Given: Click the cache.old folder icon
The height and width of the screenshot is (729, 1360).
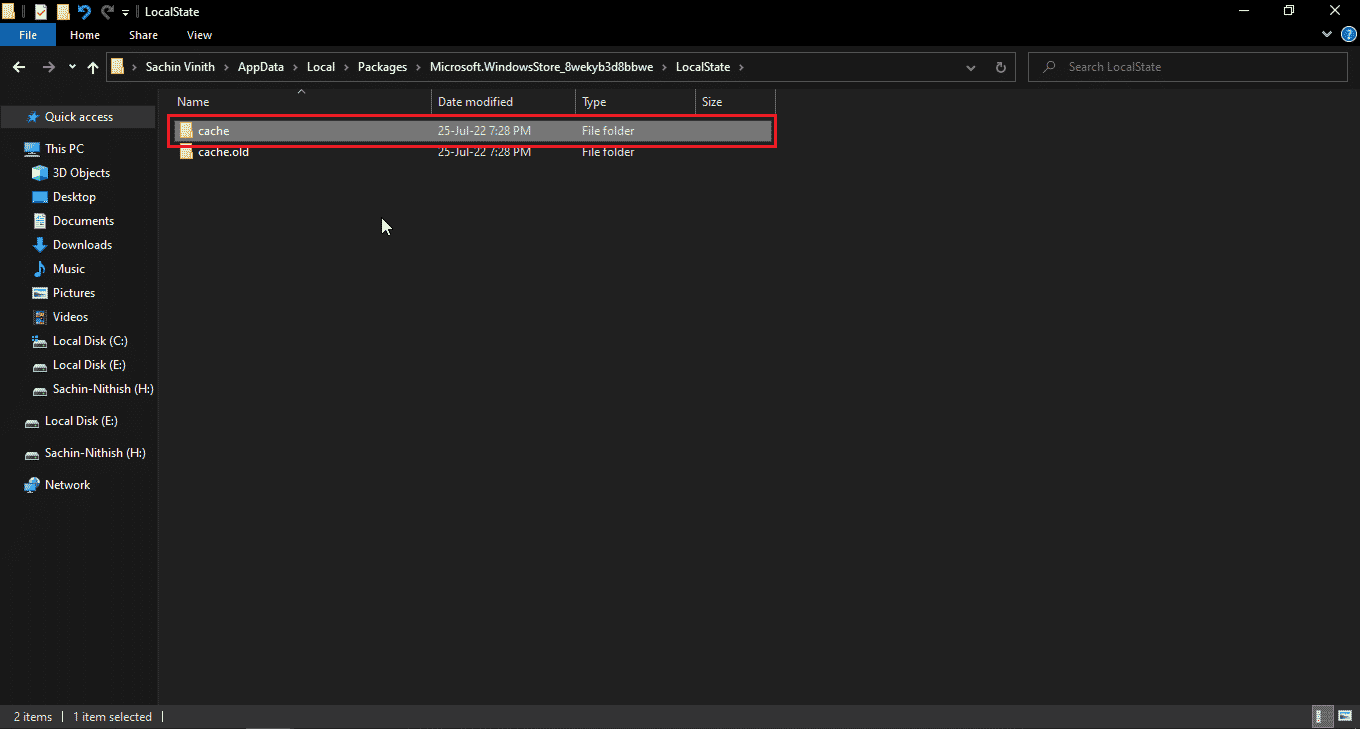Looking at the screenshot, I should coord(186,152).
